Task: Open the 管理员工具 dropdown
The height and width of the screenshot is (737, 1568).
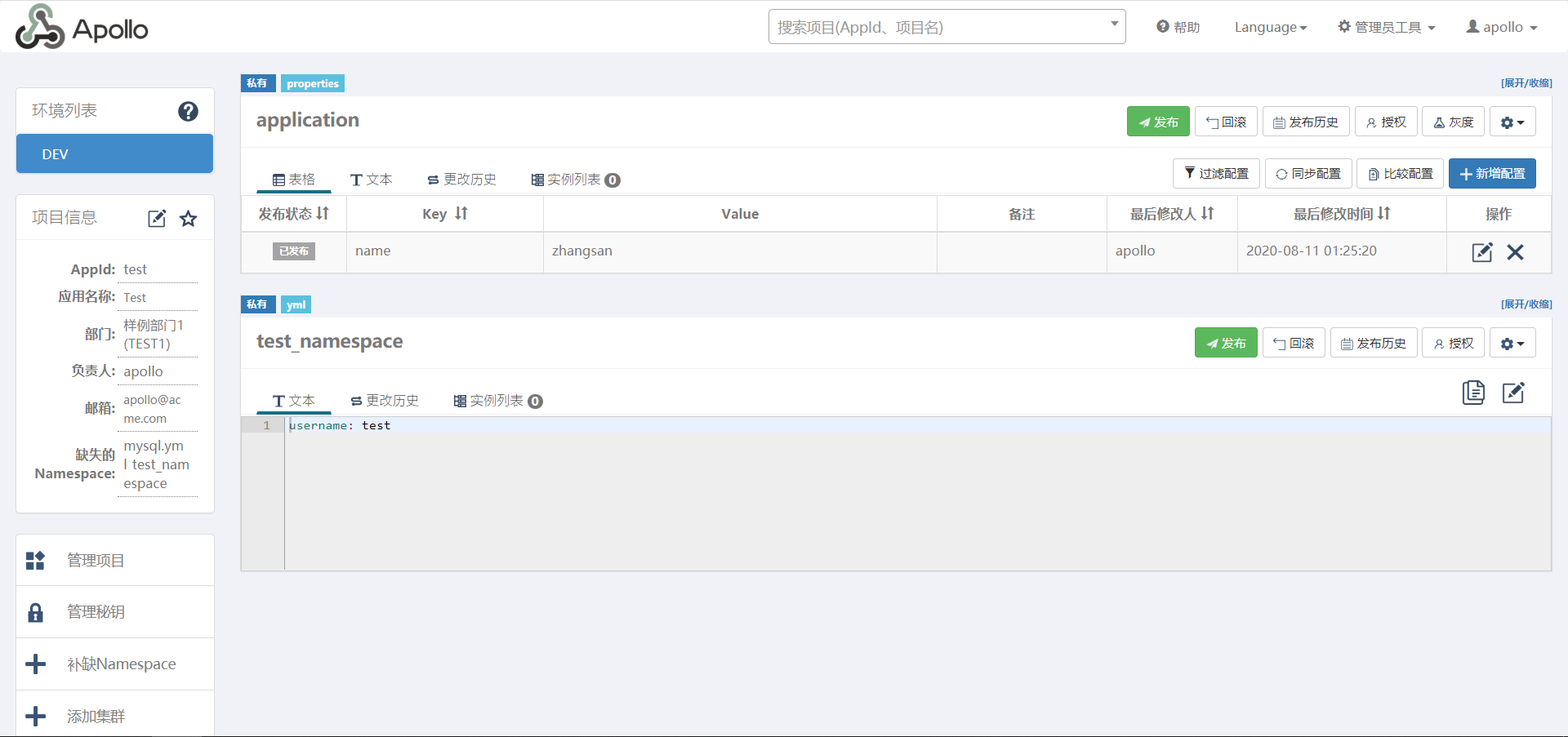Action: pos(1386,27)
